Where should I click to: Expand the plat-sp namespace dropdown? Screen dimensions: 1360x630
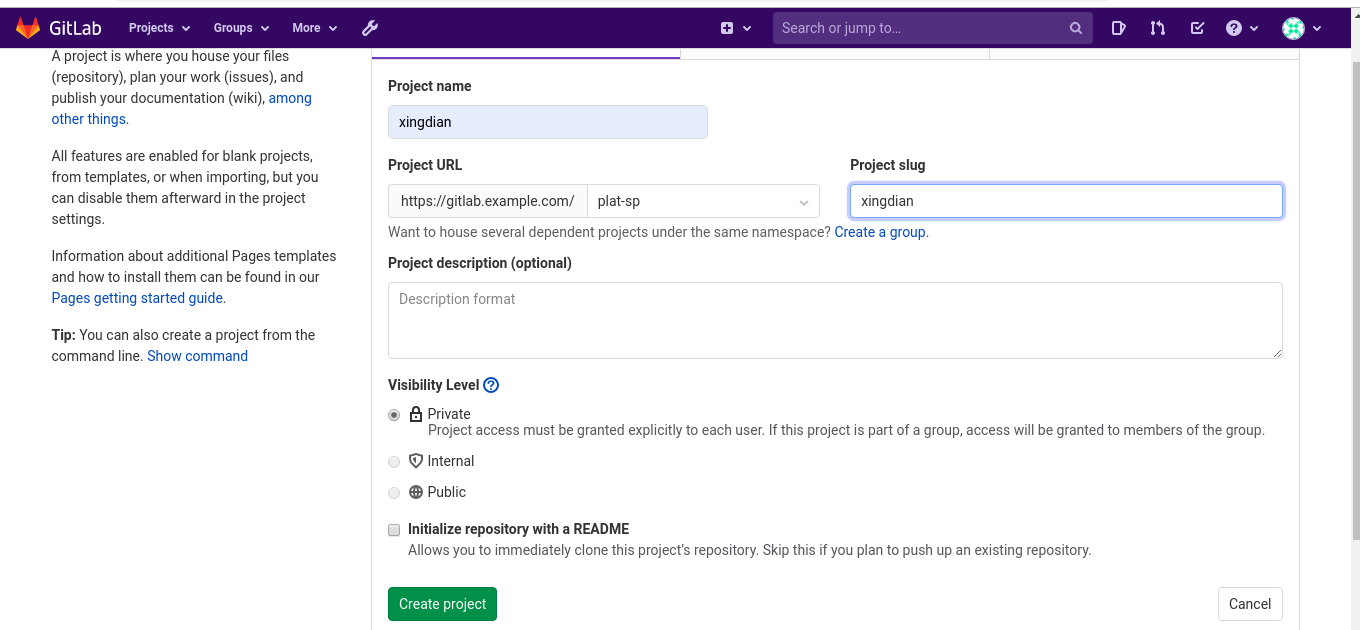[x=703, y=201]
